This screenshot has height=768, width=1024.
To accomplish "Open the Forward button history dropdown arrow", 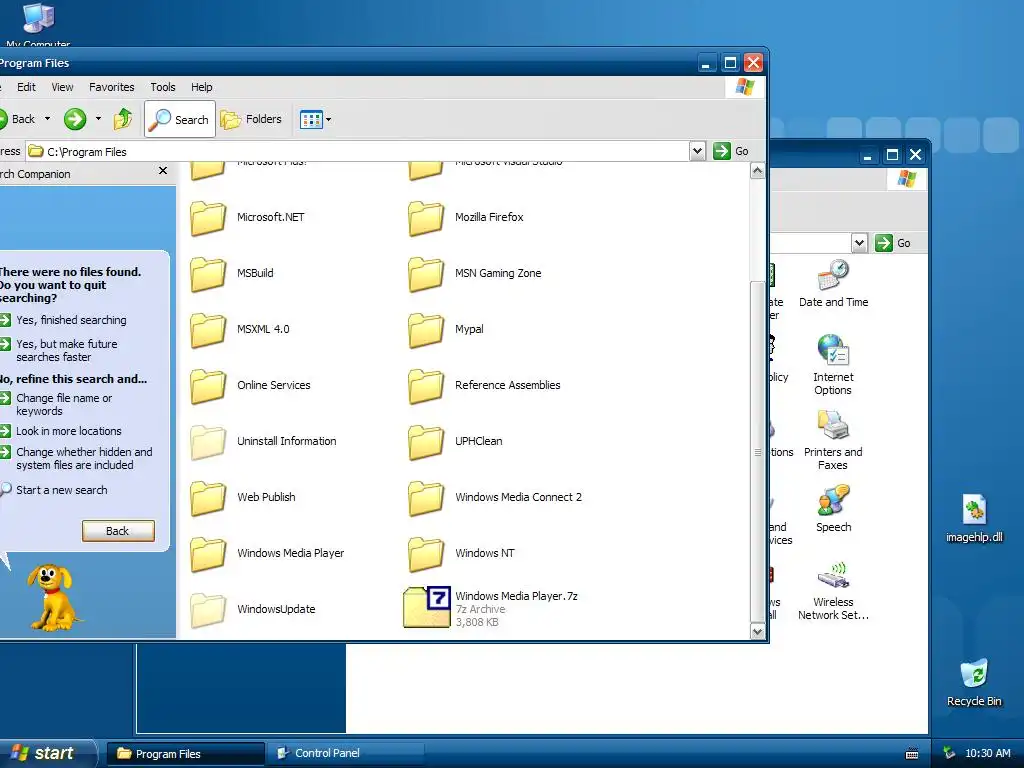I will point(98,119).
